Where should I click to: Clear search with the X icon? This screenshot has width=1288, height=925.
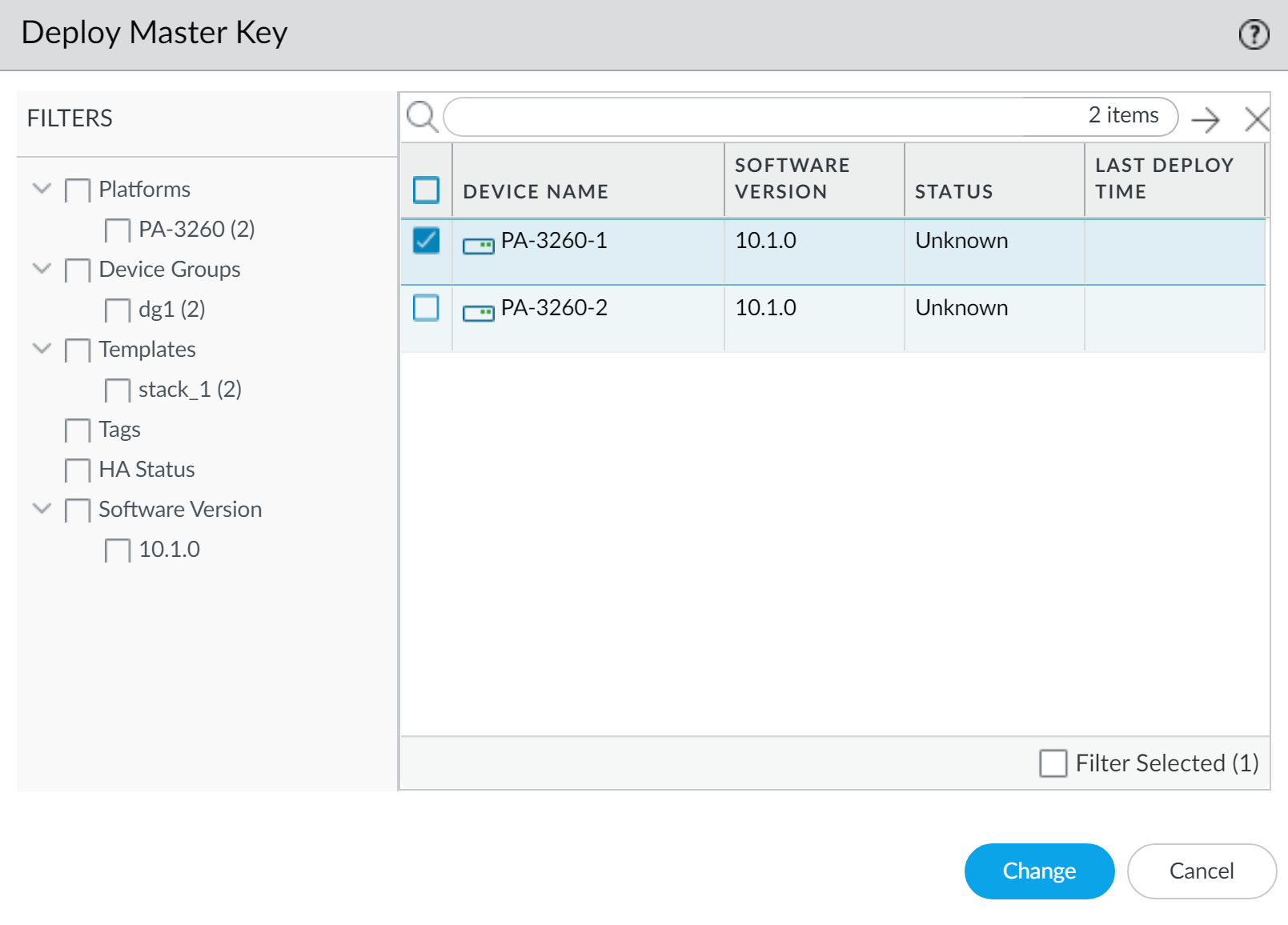point(1257,120)
